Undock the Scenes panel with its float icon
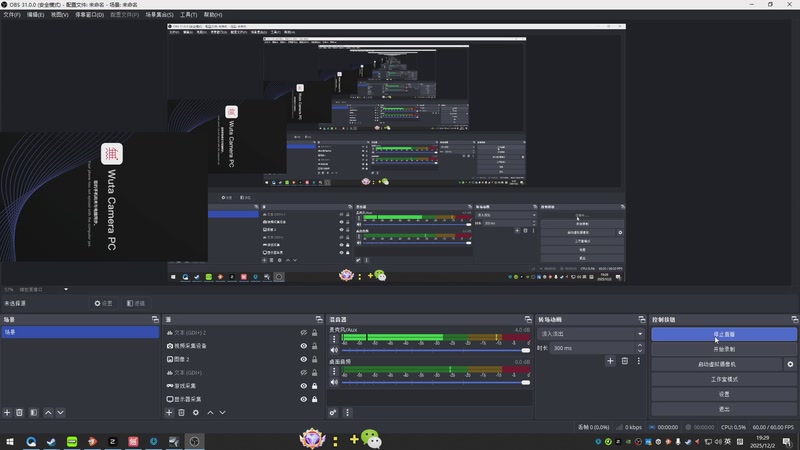Viewport: 800px width, 450px height. [155, 319]
